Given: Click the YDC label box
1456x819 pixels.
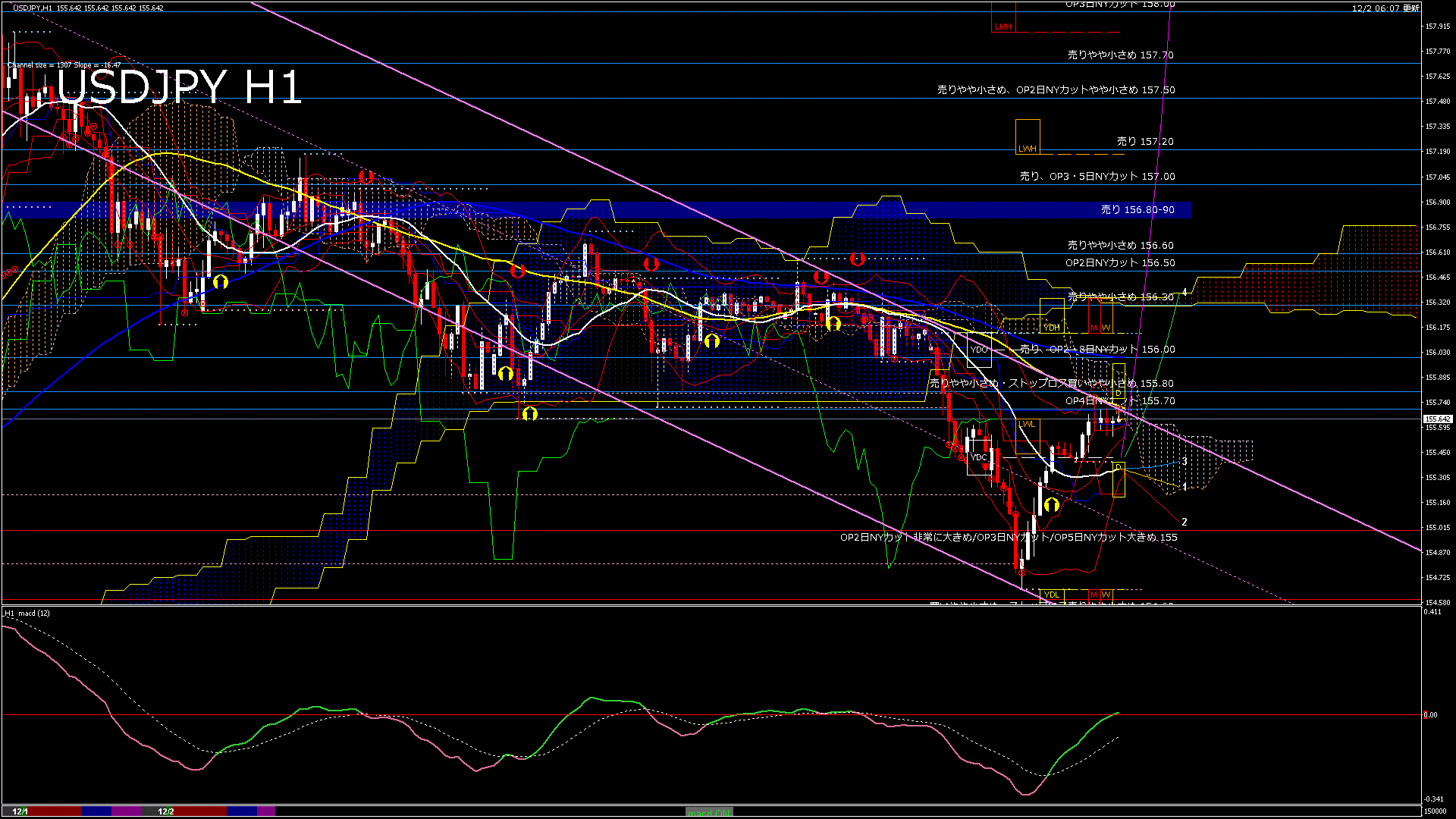Looking at the screenshot, I should click(x=979, y=457).
